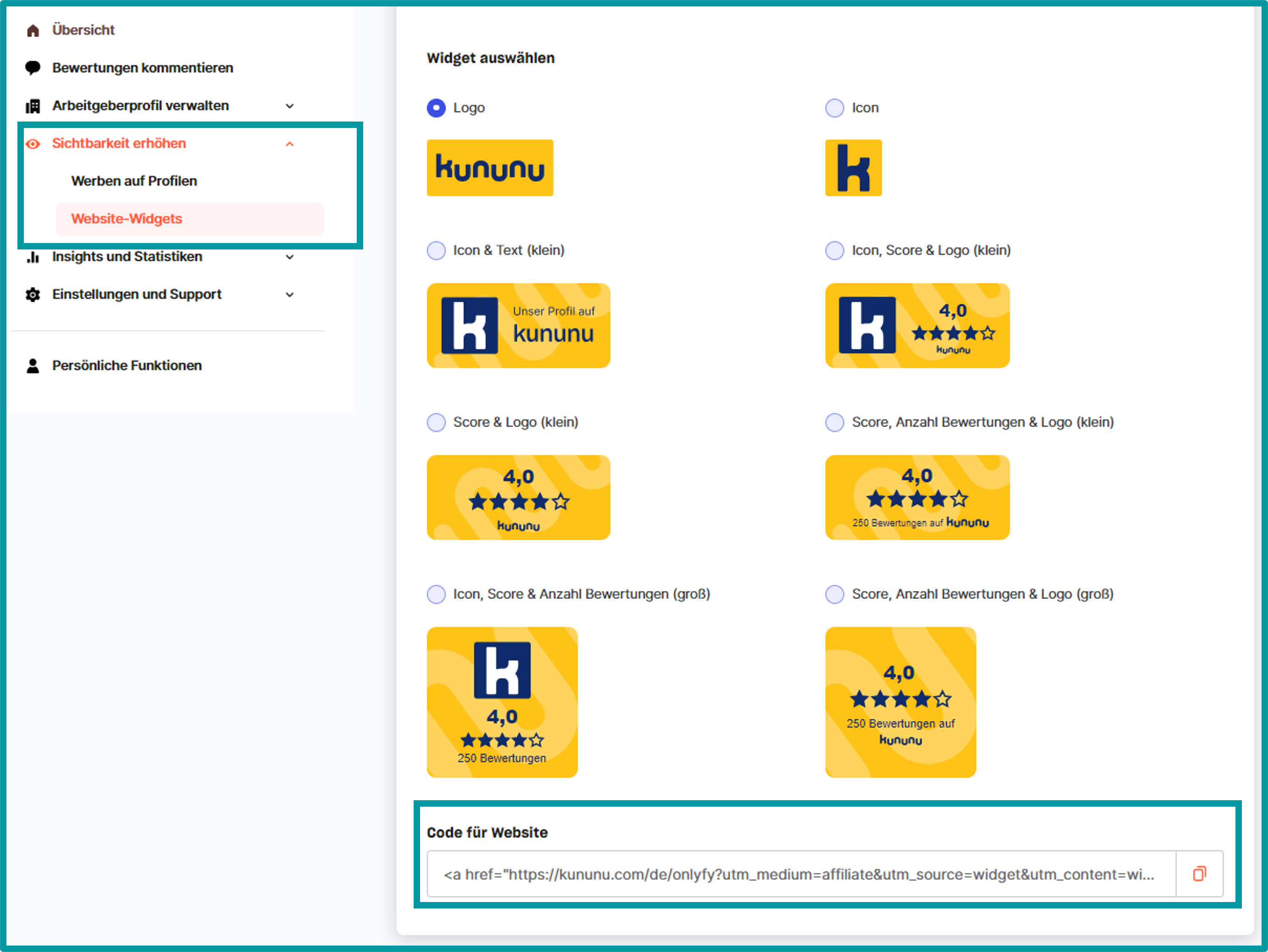The height and width of the screenshot is (952, 1268).
Task: Choose Score & Logo (klein) radio option
Action: pos(436,422)
